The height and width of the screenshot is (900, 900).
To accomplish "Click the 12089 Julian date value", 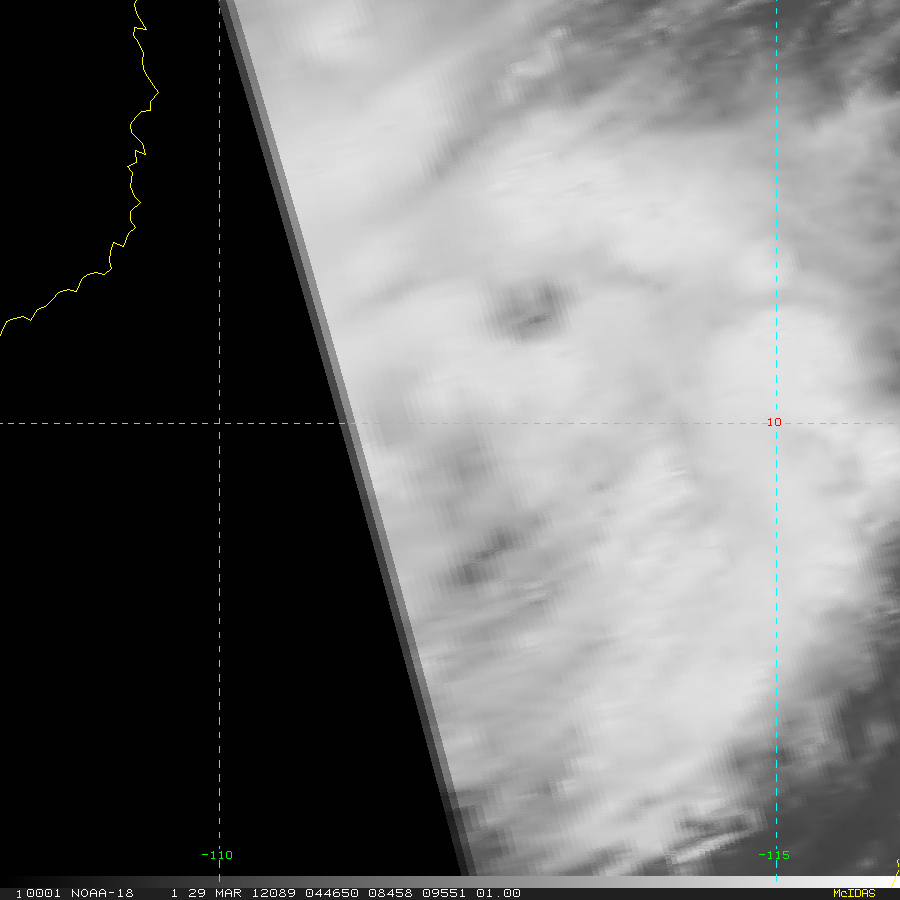I will 274,893.
